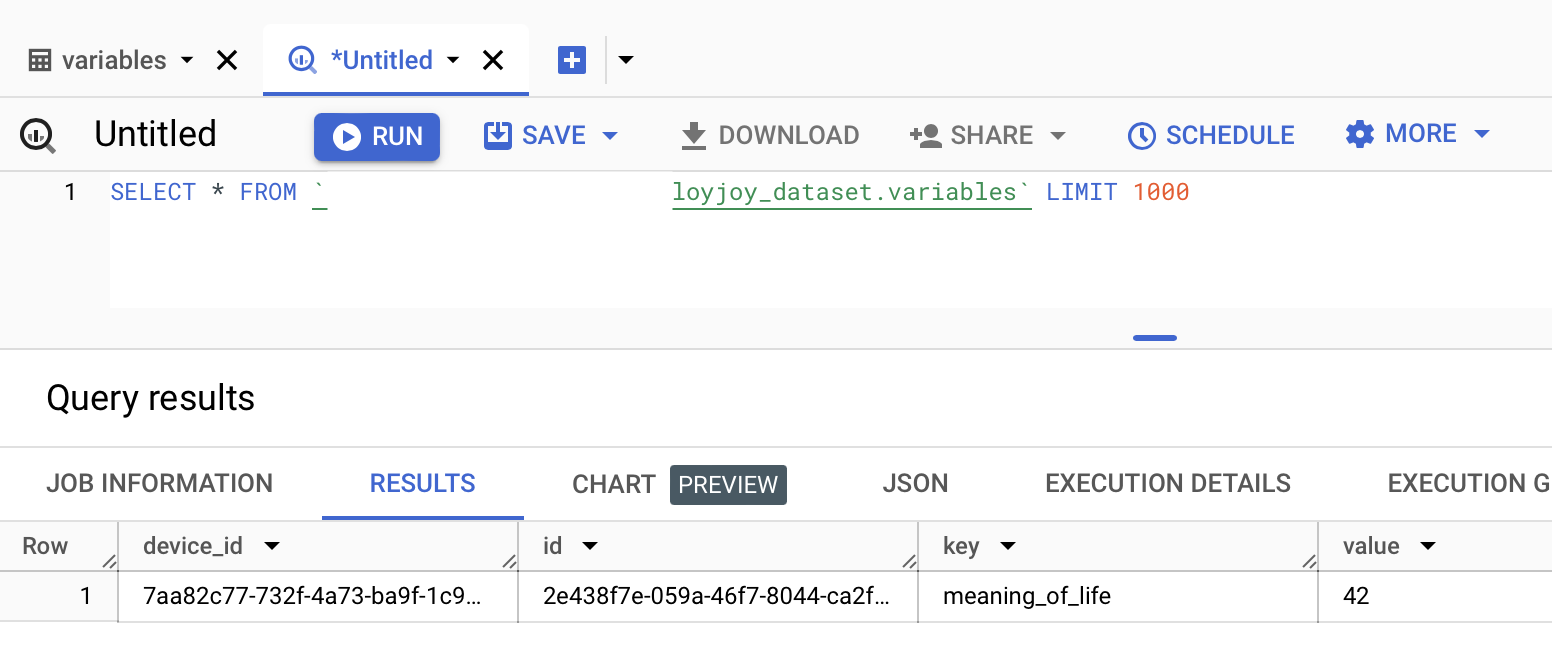Open the key column dropdown arrow
This screenshot has width=1552, height=648.
[x=1007, y=546]
